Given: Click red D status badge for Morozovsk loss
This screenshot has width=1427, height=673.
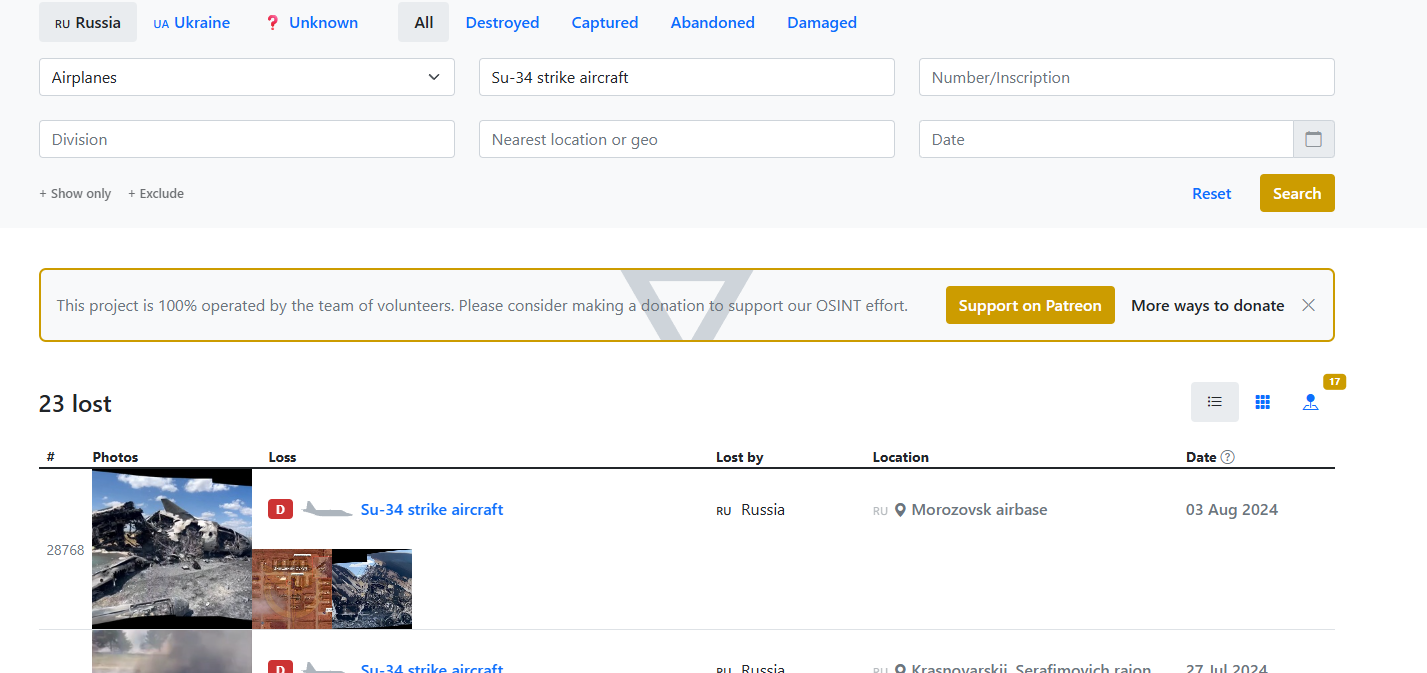Looking at the screenshot, I should pos(280,510).
